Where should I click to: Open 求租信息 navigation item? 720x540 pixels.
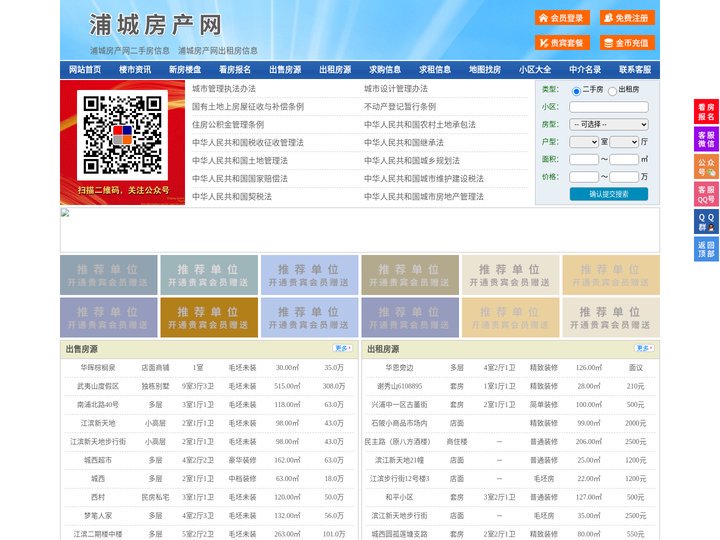tap(435, 70)
